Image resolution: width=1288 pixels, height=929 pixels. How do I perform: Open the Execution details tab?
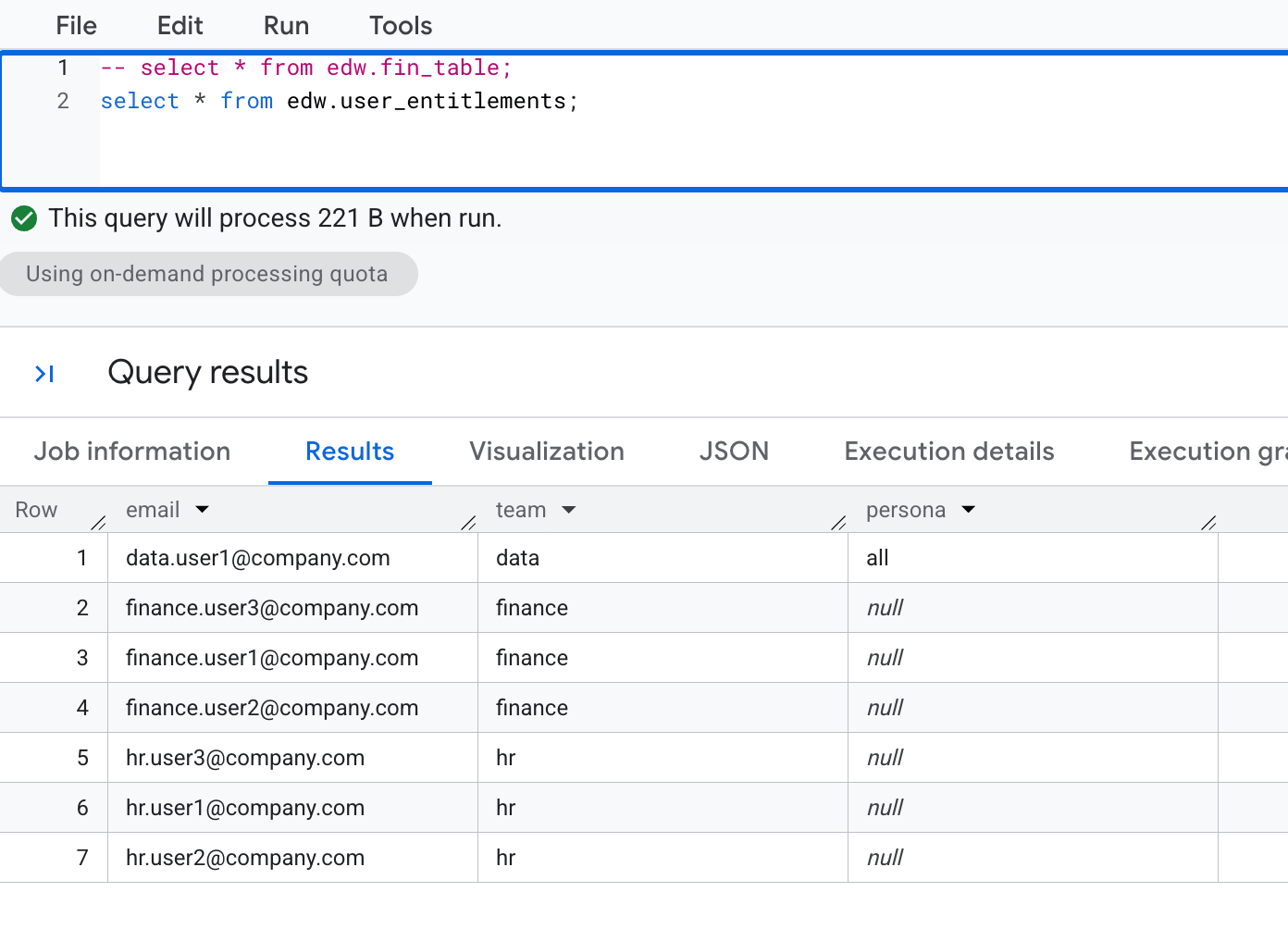(949, 452)
